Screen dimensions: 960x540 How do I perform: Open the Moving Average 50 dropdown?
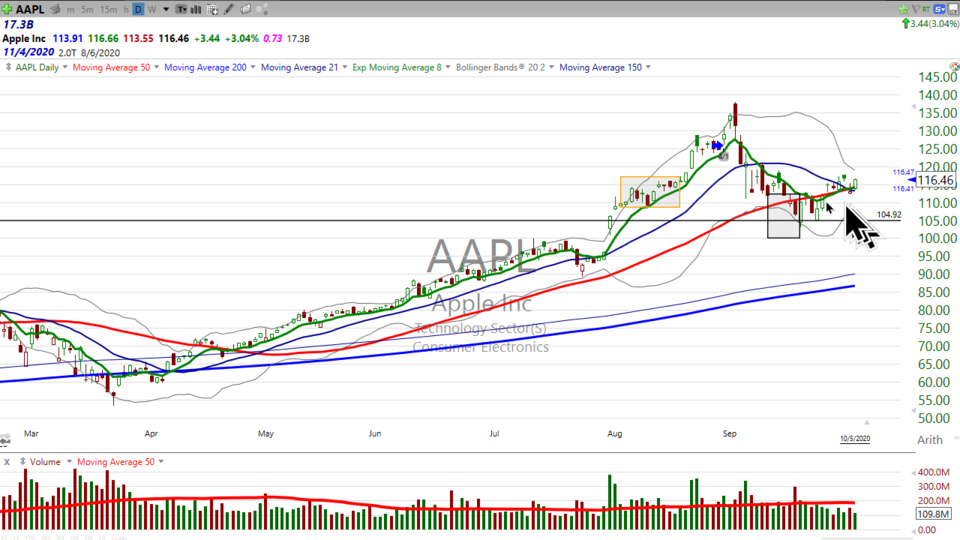point(157,67)
